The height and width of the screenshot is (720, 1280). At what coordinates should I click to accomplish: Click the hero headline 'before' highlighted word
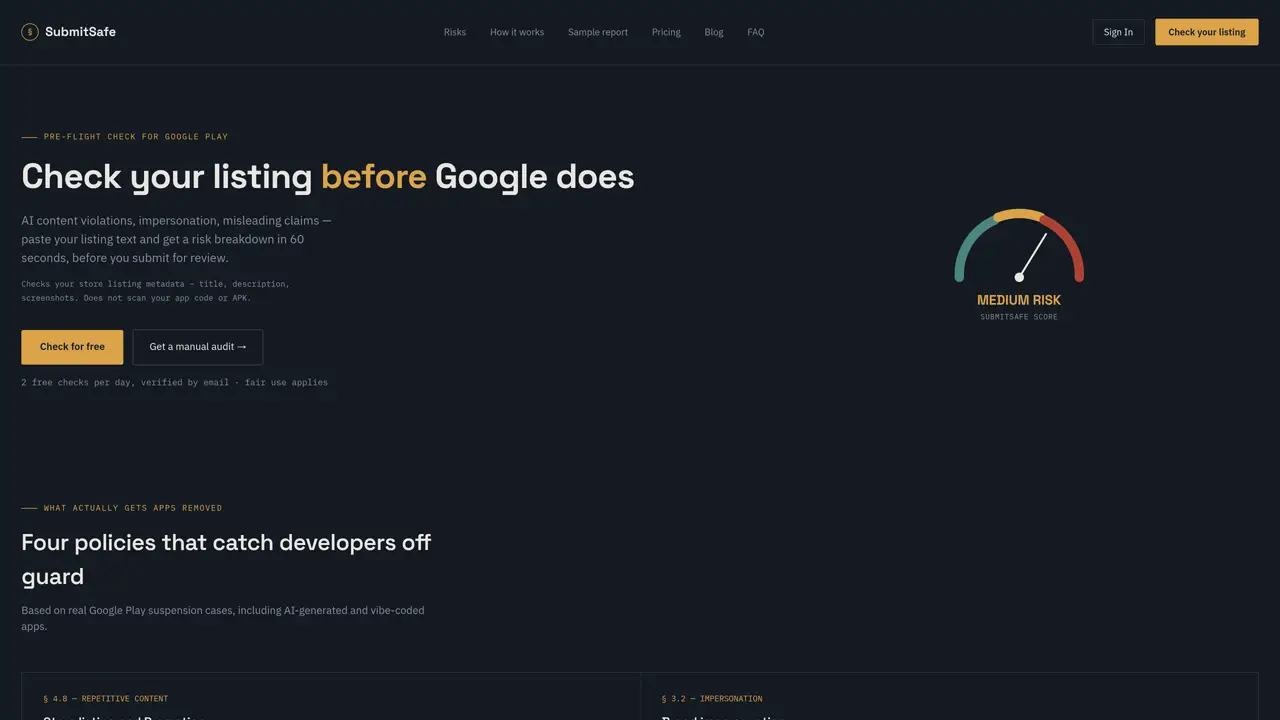tap(374, 177)
